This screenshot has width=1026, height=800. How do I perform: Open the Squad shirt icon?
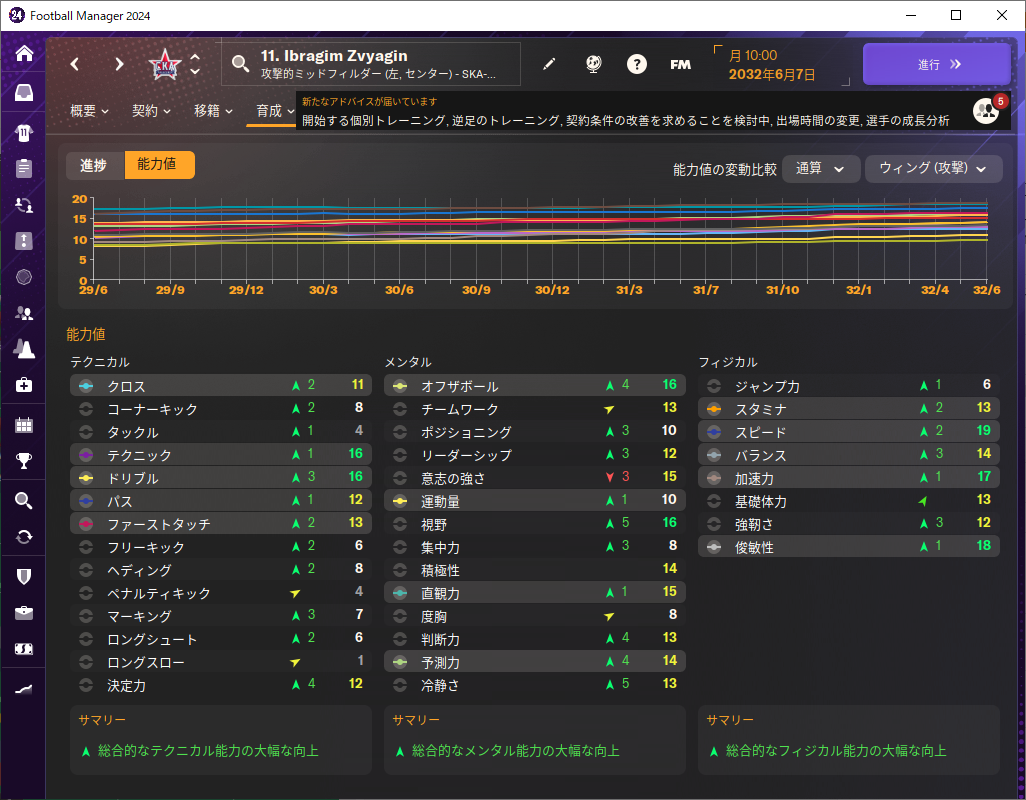tap(24, 133)
